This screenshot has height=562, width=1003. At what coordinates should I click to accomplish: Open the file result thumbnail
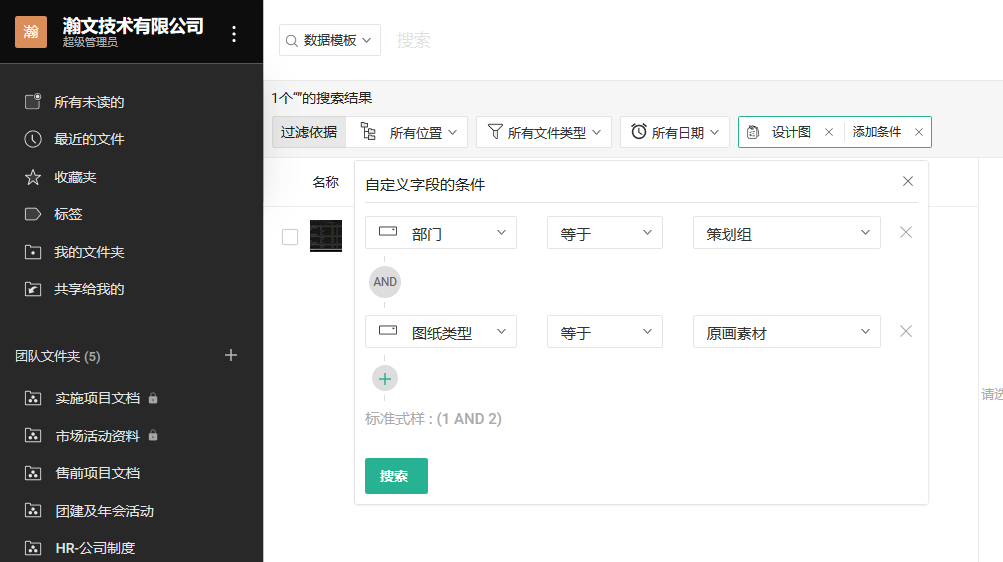click(x=326, y=236)
